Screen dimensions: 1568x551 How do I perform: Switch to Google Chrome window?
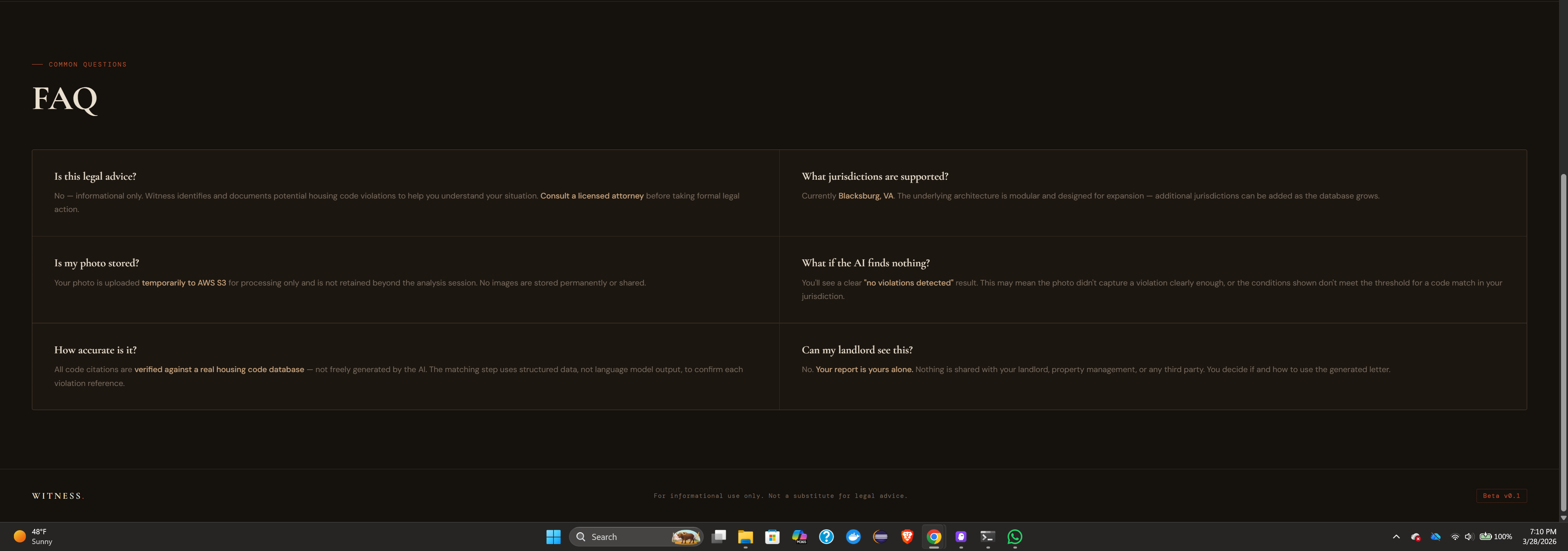click(934, 536)
